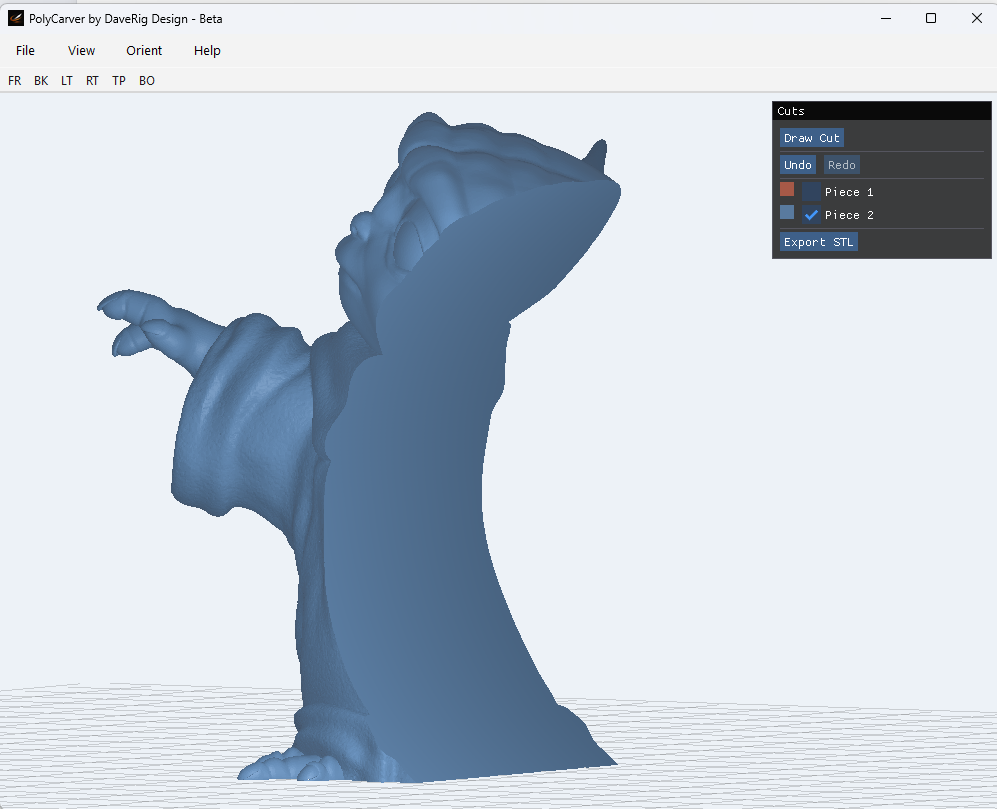997x809 pixels.
Task: Open the Orient menu
Action: point(144,51)
